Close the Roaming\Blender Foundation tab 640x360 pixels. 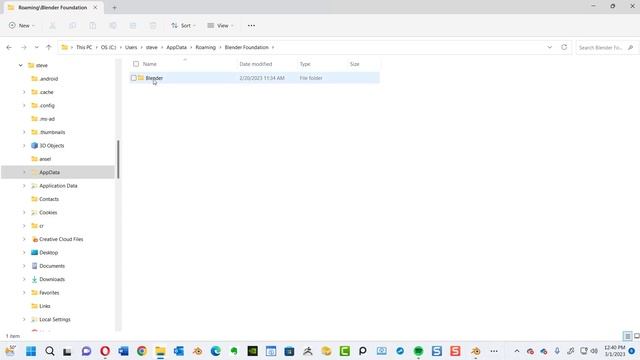click(x=95, y=7)
